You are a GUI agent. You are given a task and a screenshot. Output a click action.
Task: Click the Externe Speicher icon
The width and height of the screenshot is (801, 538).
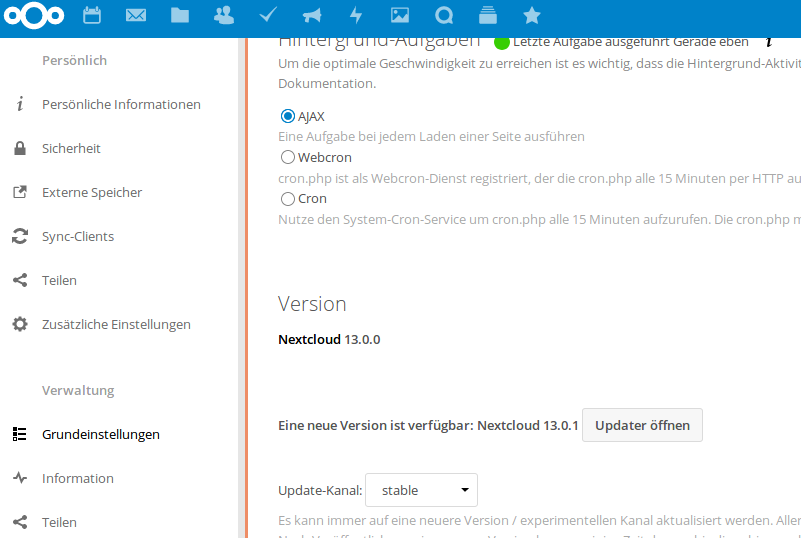[x=20, y=192]
